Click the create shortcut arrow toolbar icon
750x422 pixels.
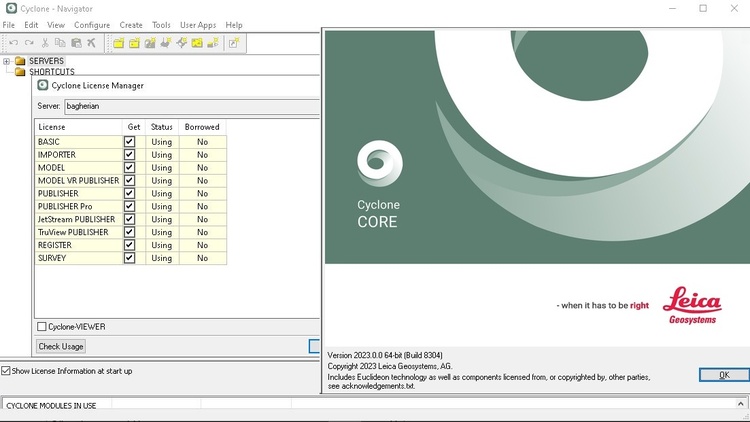pyautogui.click(x=233, y=43)
